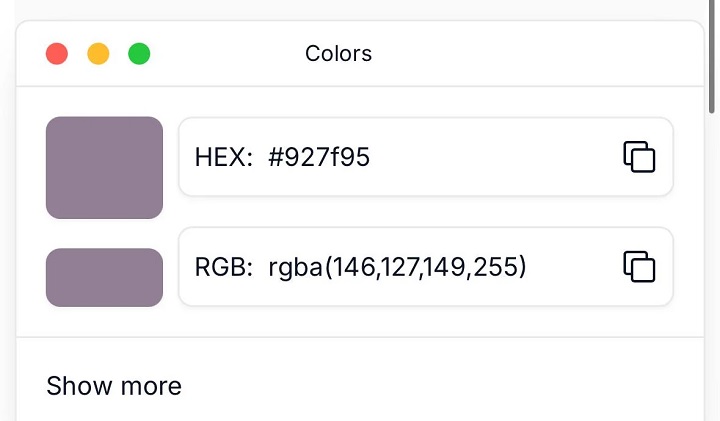720x421 pixels.
Task: Click the small purple swatch beside RGB
Action: [104, 277]
